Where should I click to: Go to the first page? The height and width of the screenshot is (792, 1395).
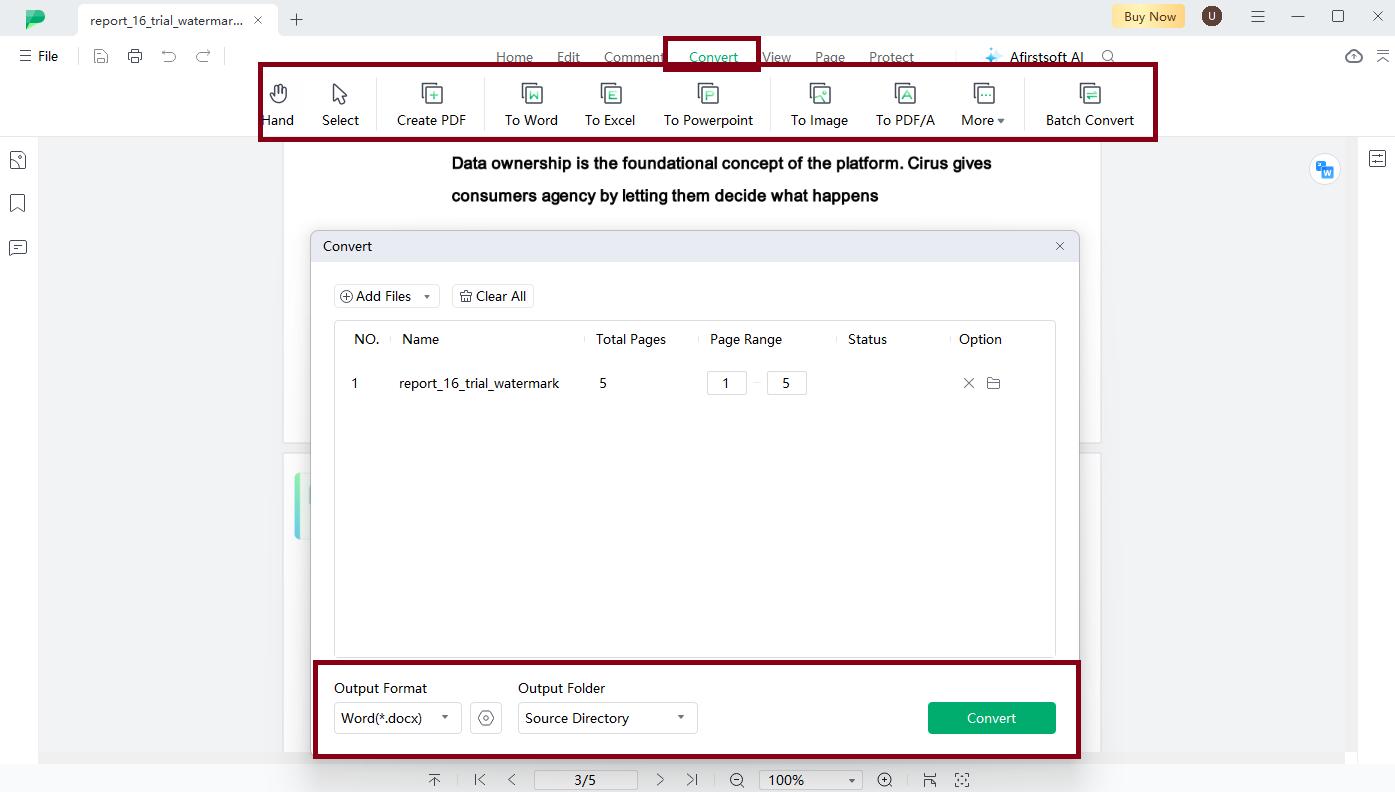pyautogui.click(x=480, y=779)
